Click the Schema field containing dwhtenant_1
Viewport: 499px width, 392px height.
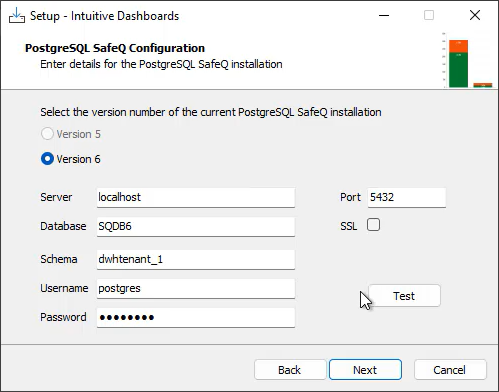point(196,259)
